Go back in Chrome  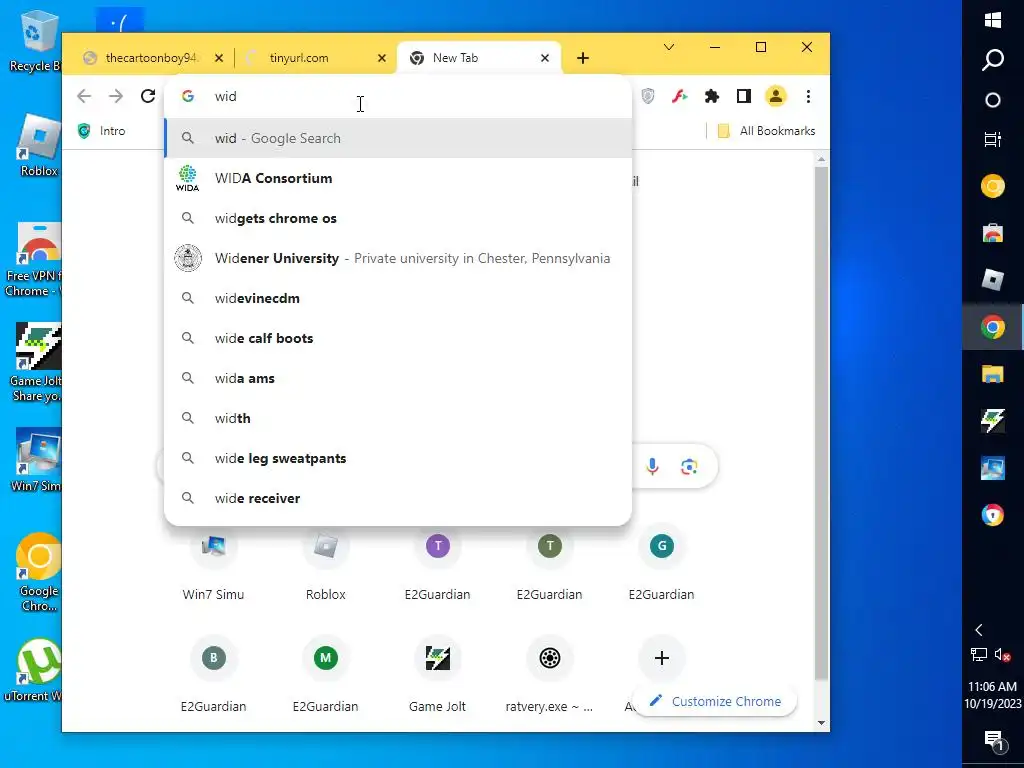pyautogui.click(x=84, y=96)
